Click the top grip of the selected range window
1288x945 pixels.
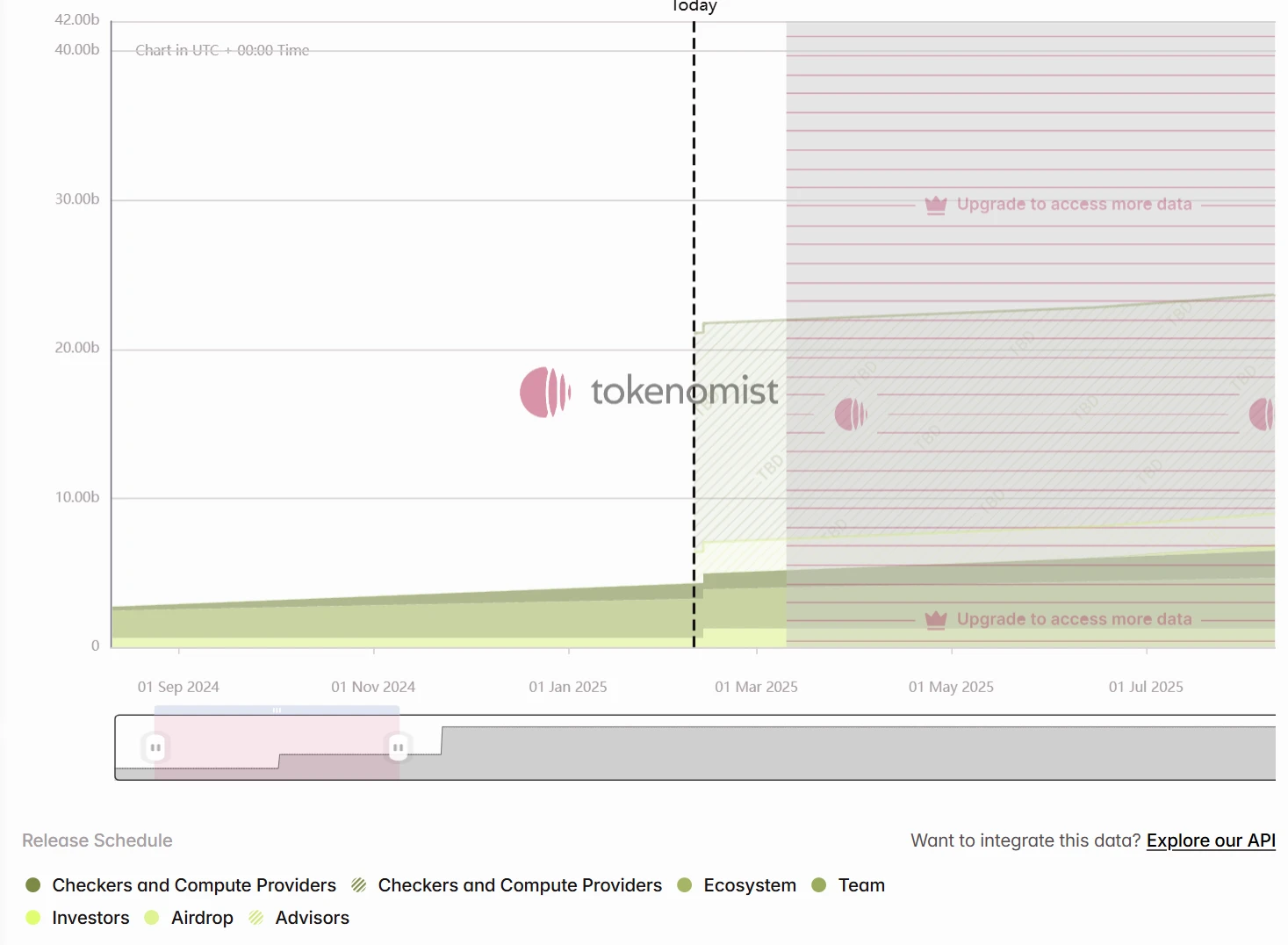(x=277, y=710)
